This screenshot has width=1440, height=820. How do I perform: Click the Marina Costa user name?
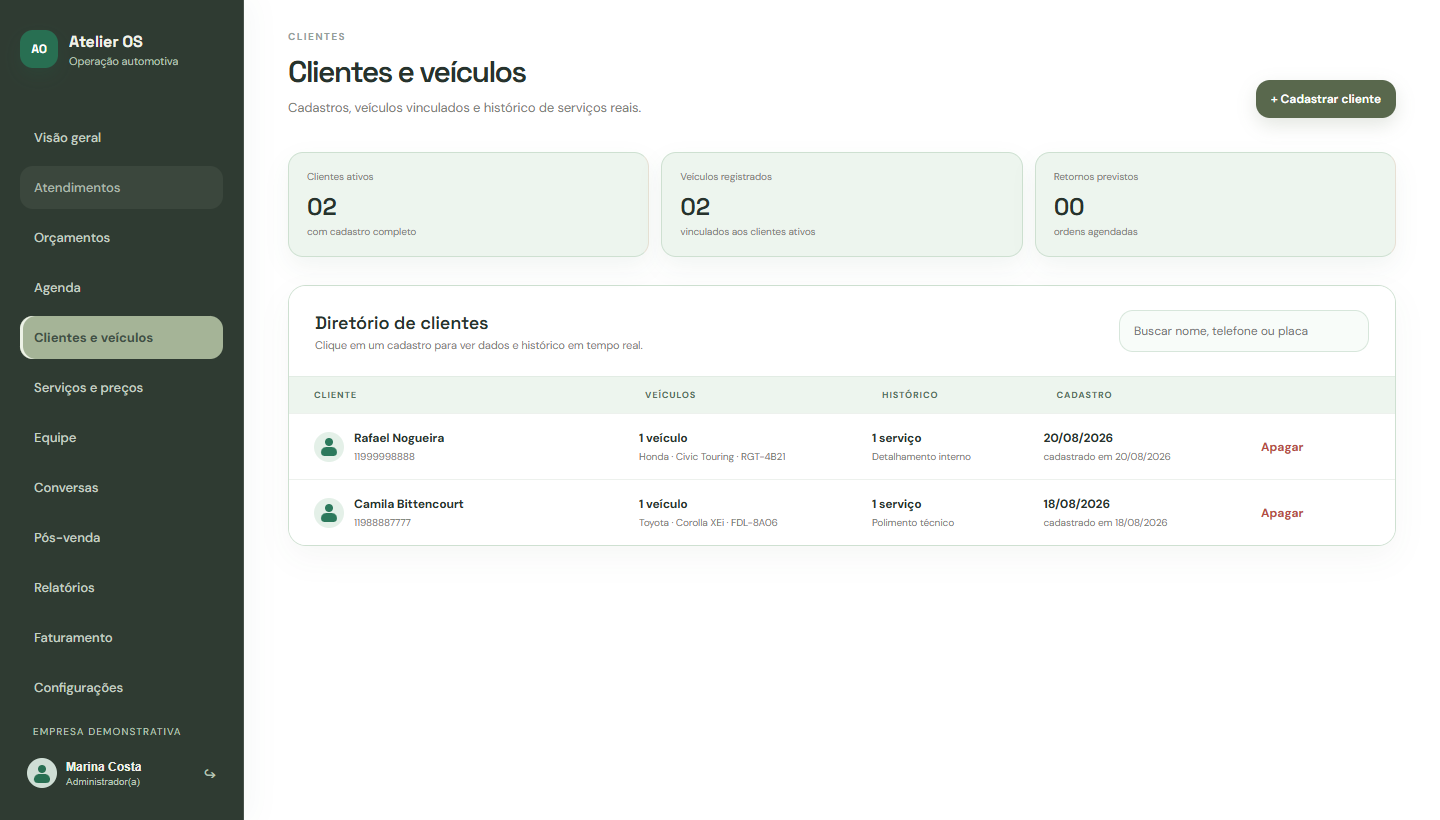click(x=104, y=767)
